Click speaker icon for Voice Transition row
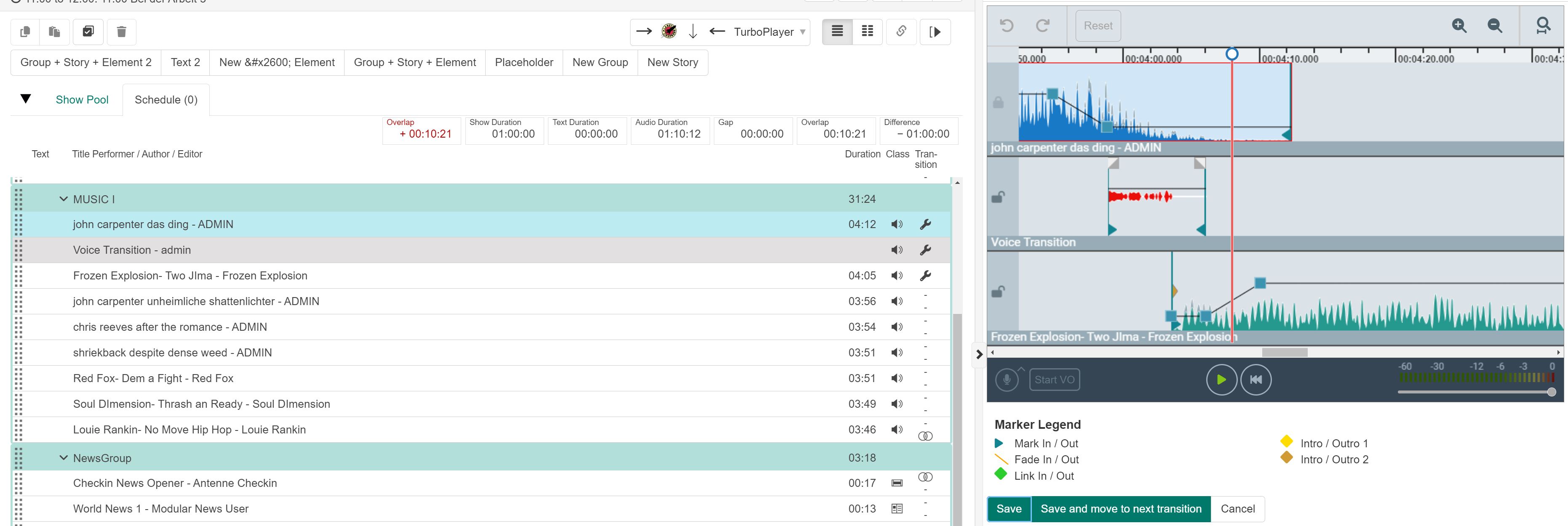 pyautogui.click(x=897, y=250)
